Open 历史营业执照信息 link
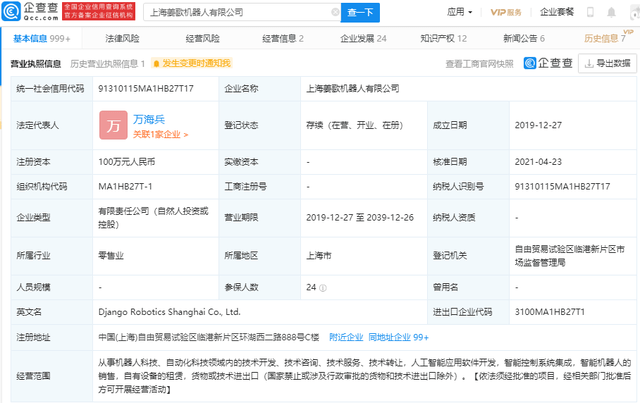Image resolution: width=640 pixels, height=403 pixels. (x=107, y=64)
